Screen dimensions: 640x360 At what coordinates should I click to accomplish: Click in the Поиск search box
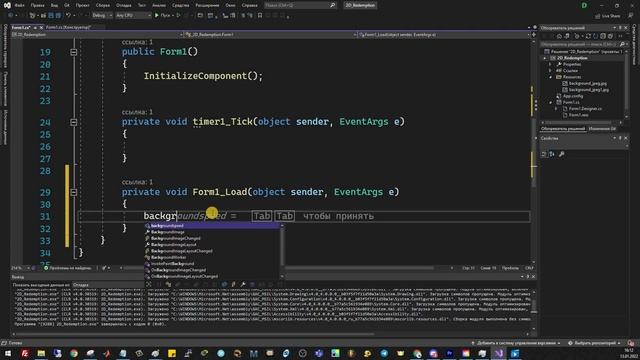[x=300, y=5]
